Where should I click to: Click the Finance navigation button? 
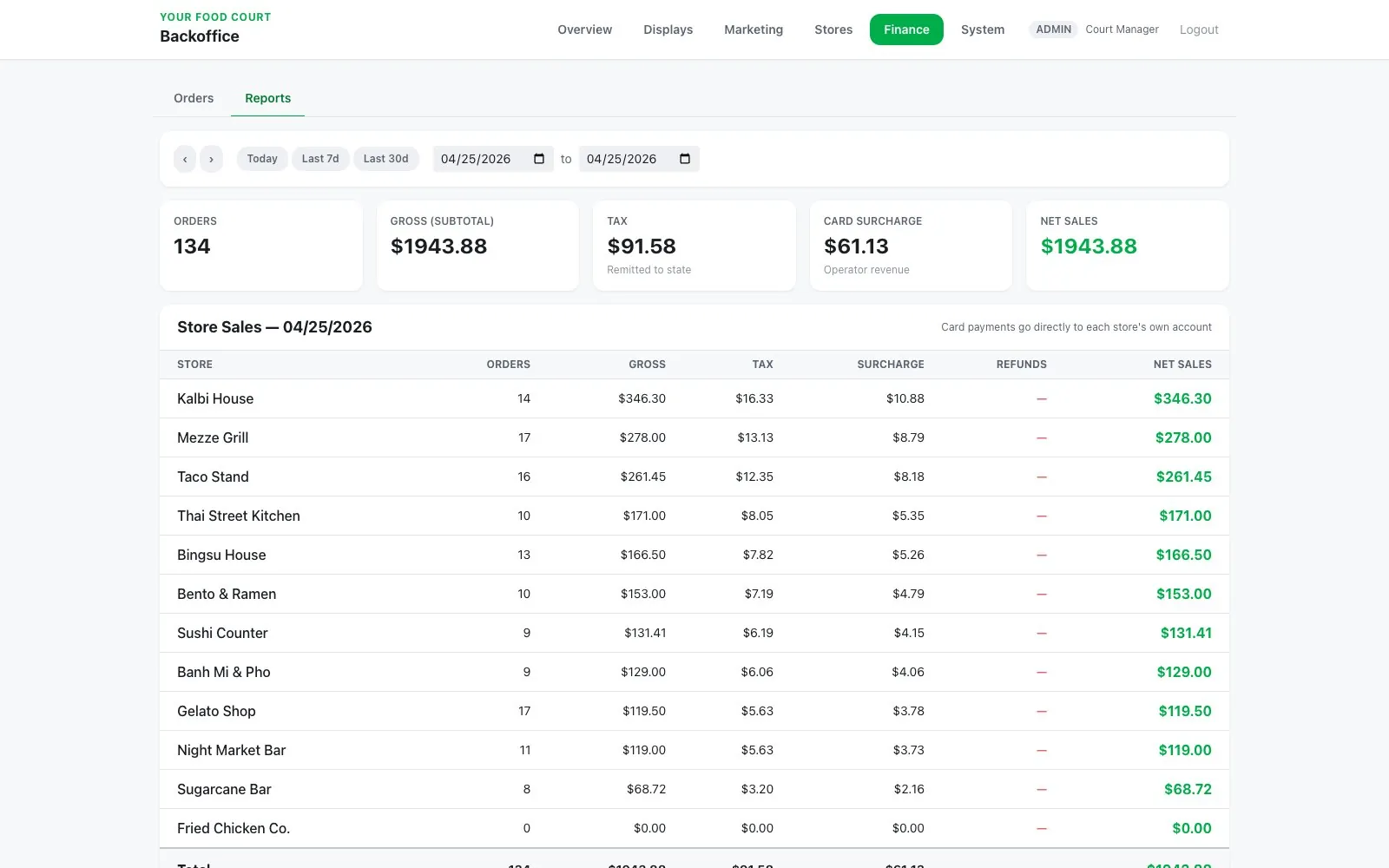click(906, 30)
